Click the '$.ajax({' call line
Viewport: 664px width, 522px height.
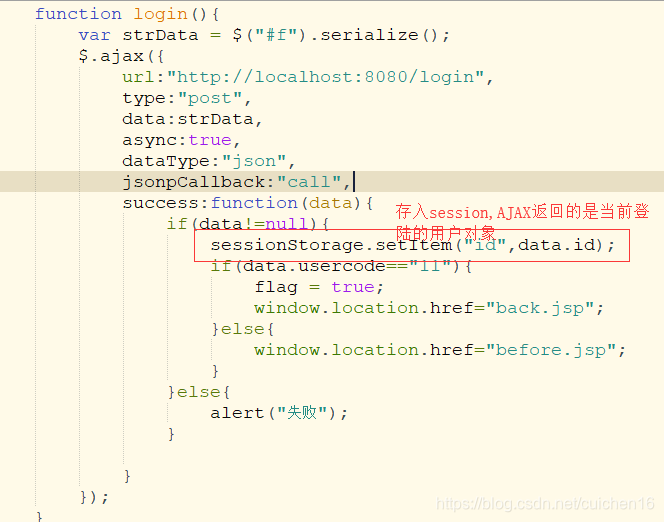pyautogui.click(x=121, y=56)
